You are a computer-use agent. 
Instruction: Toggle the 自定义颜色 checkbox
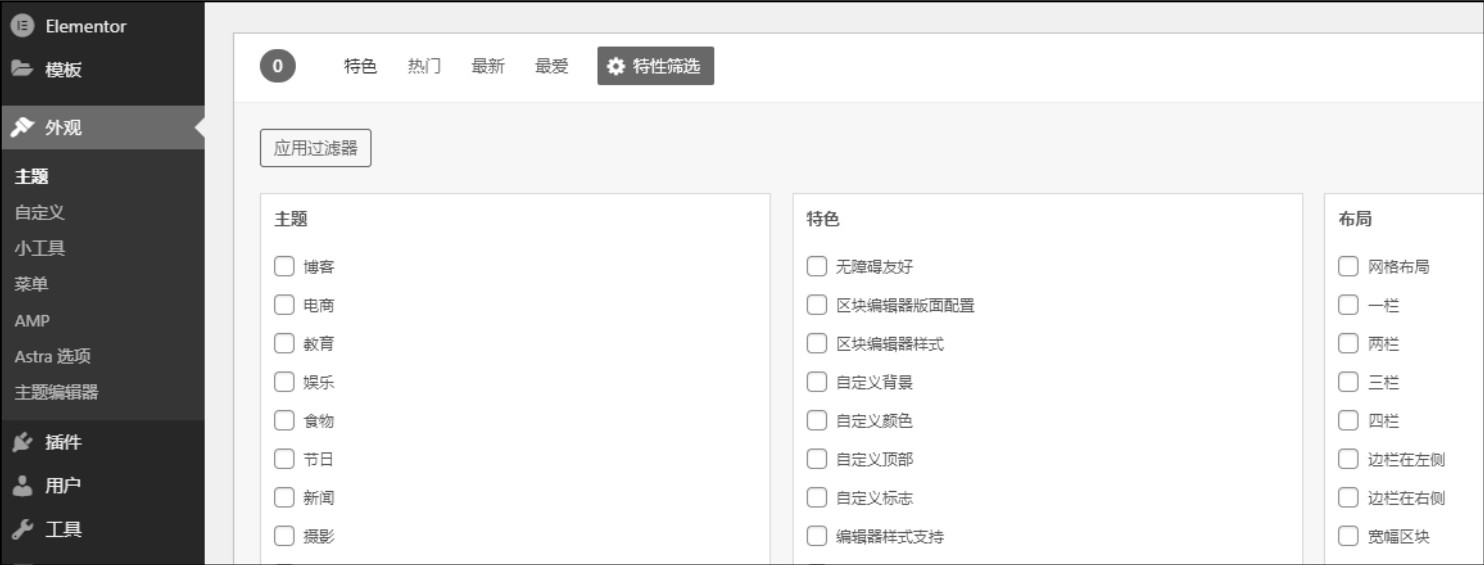click(817, 421)
